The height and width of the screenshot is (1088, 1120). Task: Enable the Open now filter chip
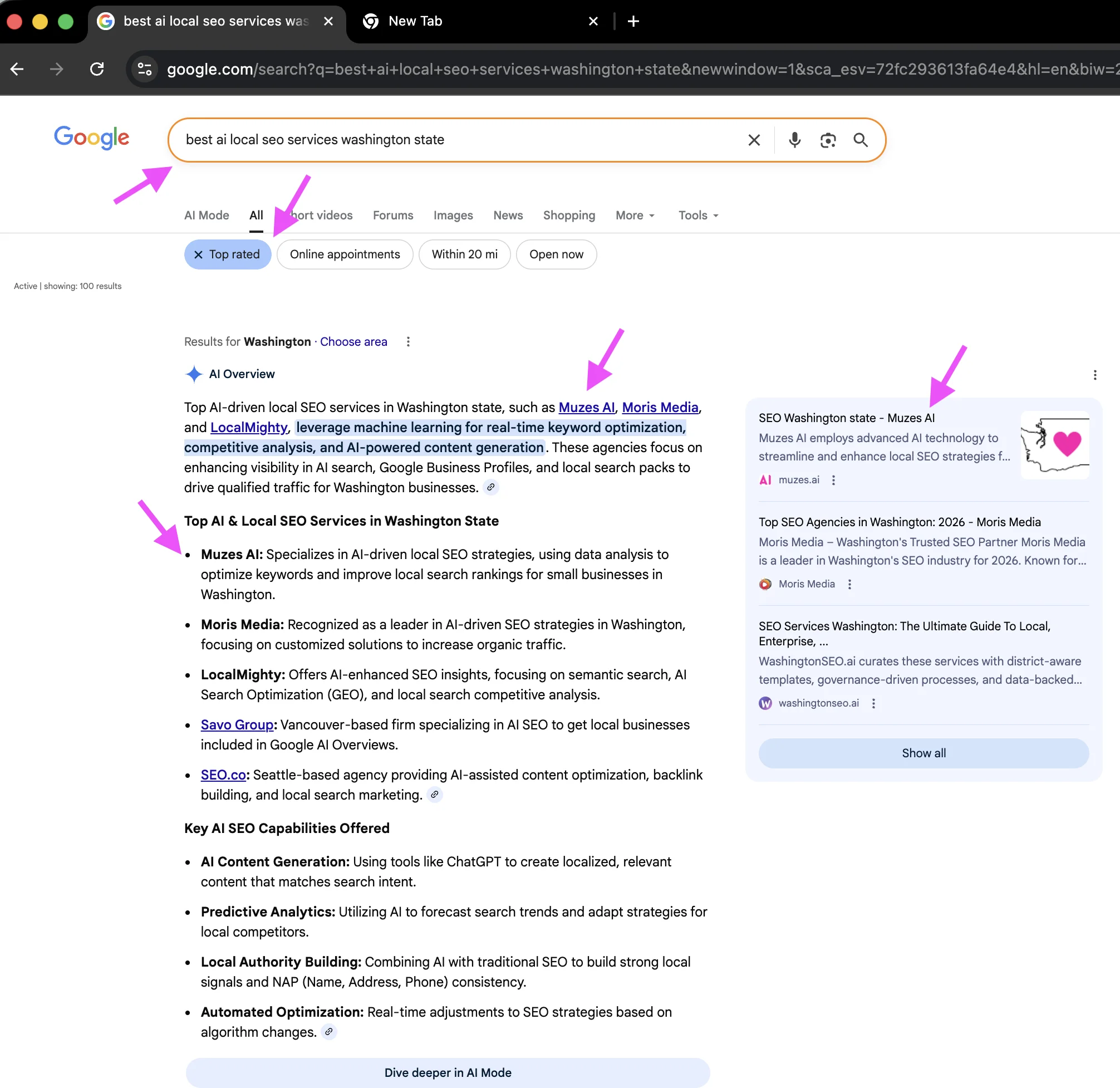pos(556,254)
